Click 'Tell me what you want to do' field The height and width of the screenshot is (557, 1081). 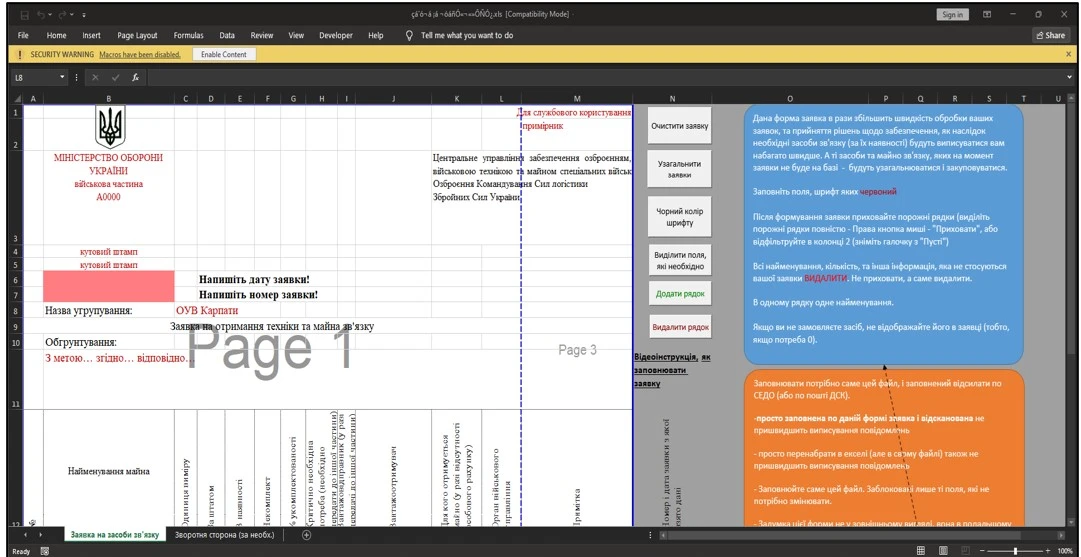(x=467, y=35)
